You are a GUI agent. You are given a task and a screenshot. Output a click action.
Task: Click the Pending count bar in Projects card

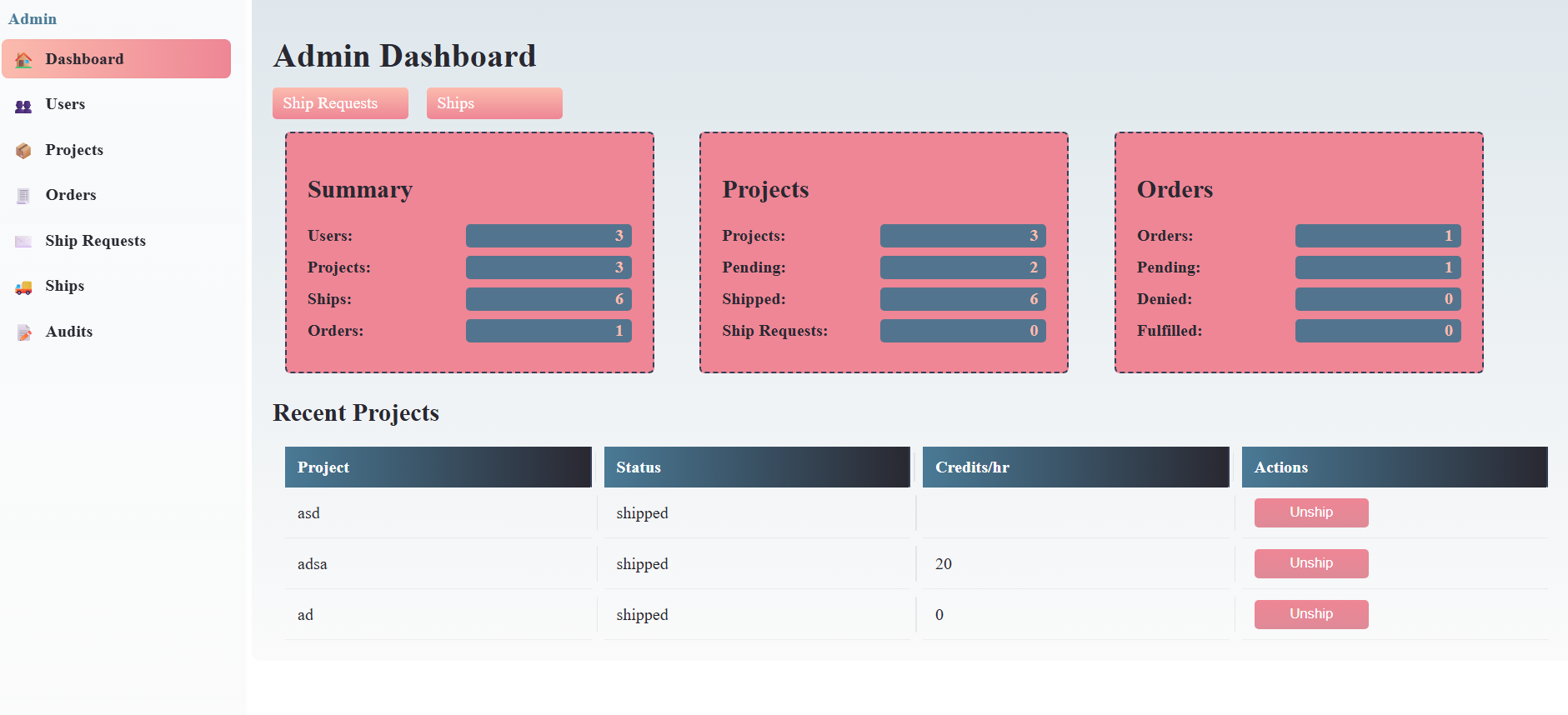tap(962, 267)
